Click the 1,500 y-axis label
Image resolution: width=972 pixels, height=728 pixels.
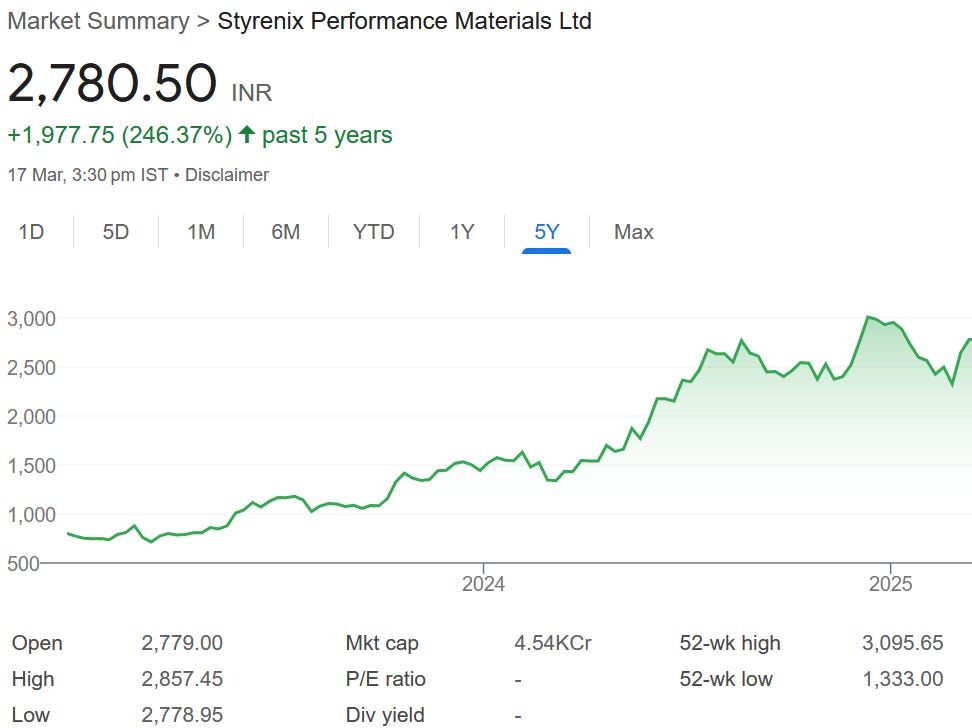tap(31, 466)
